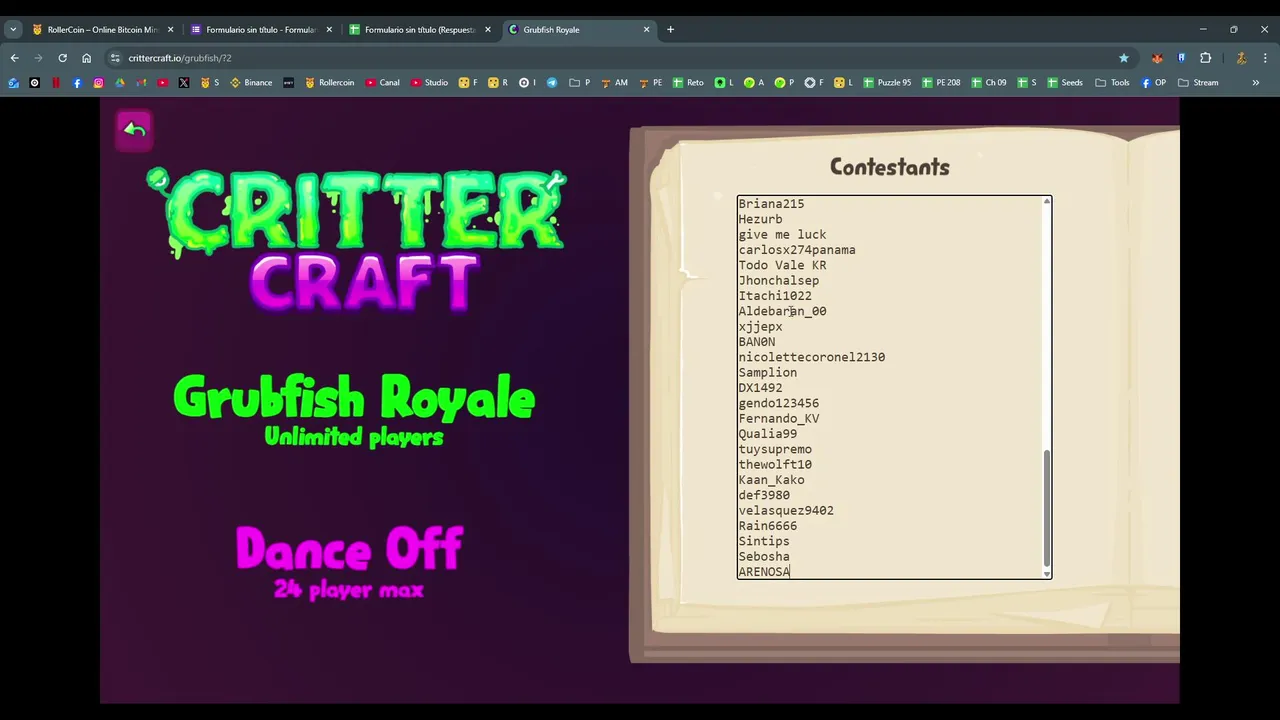This screenshot has width=1280, height=720.
Task: Open the Studio YouTube bookmark
Action: click(429, 83)
